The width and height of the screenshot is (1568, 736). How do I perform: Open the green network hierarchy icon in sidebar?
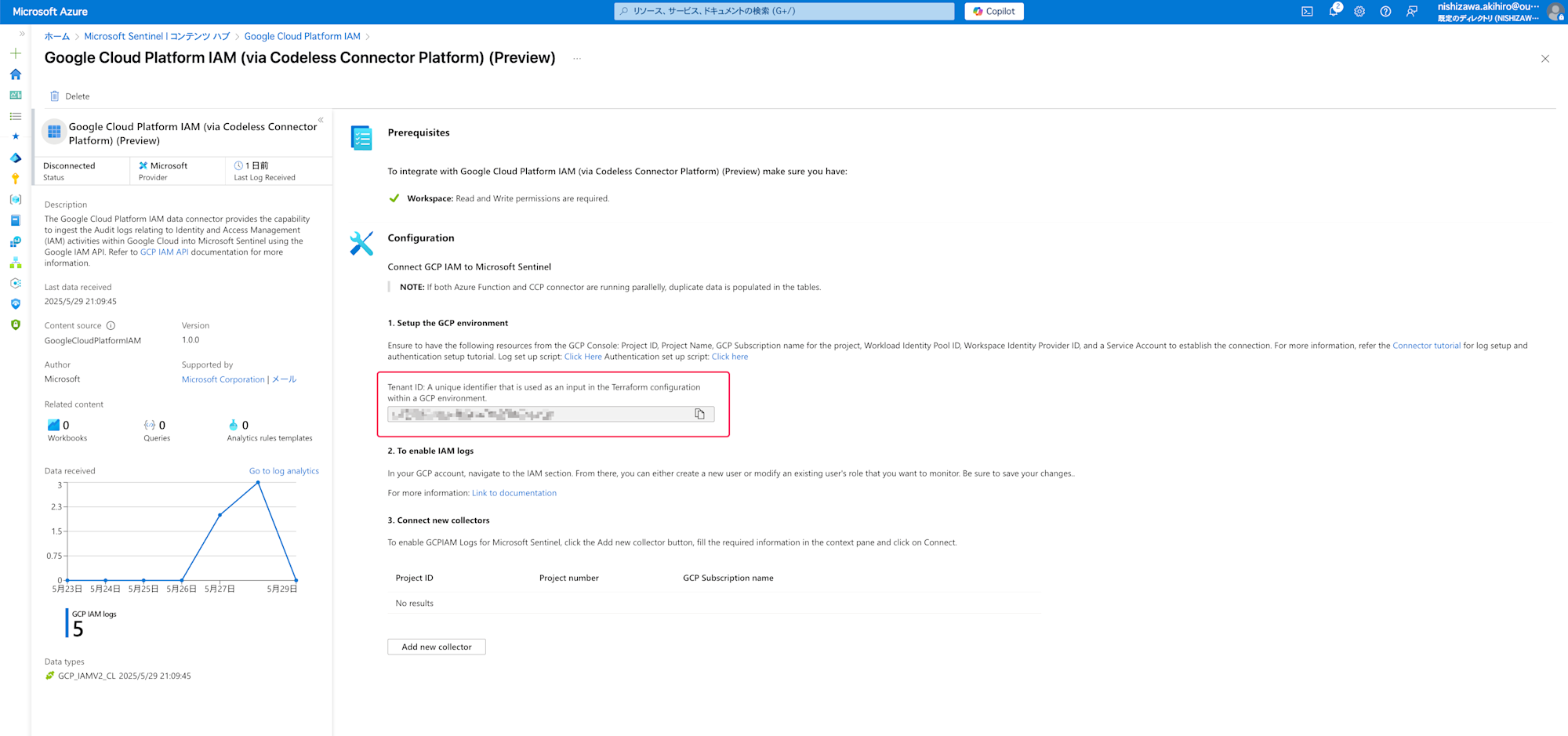coord(15,263)
